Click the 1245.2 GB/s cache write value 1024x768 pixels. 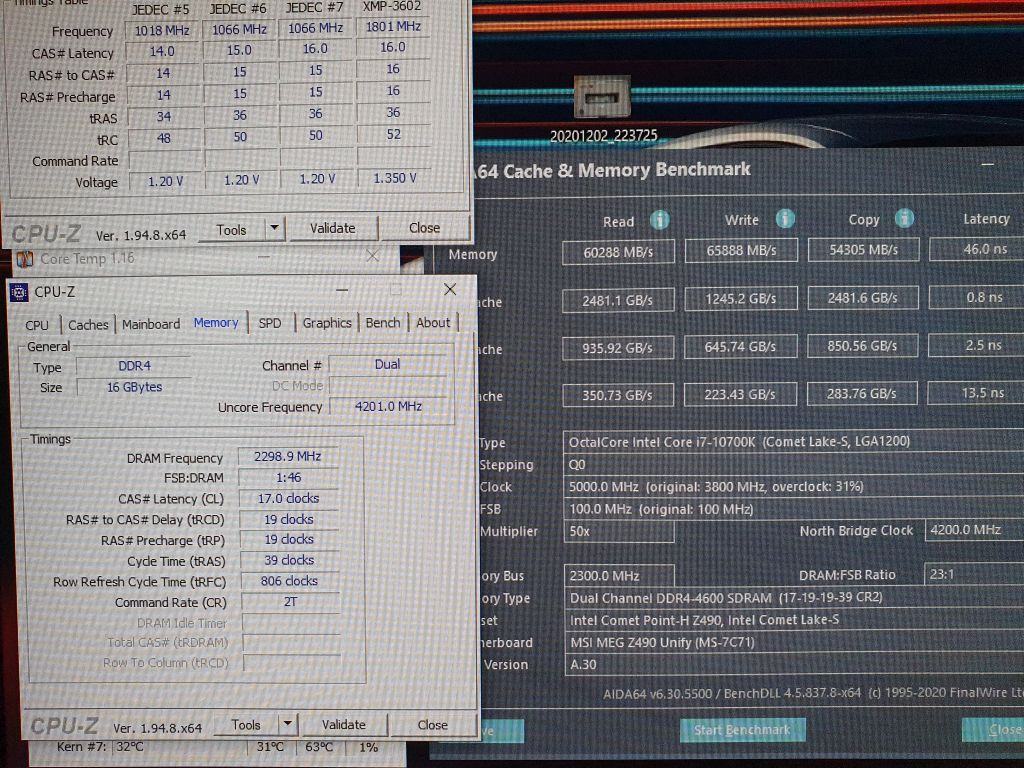point(741,299)
